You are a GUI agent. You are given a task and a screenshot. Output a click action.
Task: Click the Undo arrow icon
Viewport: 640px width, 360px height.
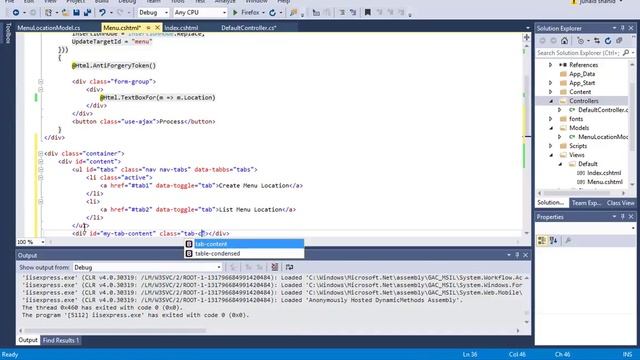tap(102, 13)
